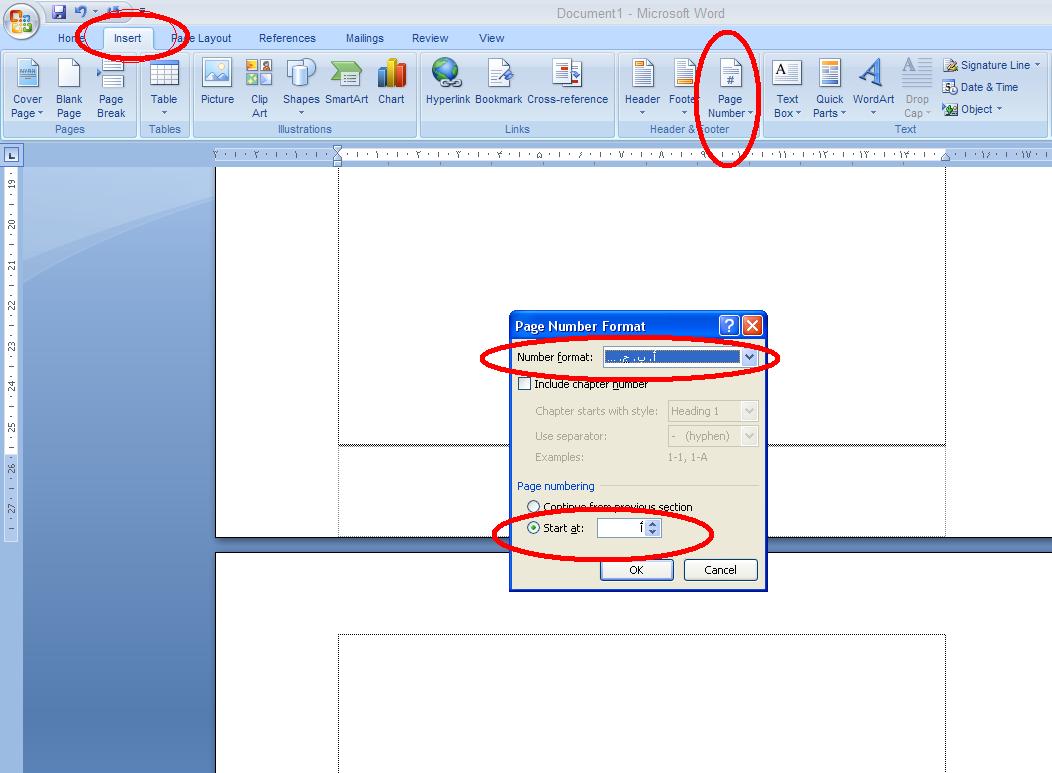Switch to the Insert tab

127,38
